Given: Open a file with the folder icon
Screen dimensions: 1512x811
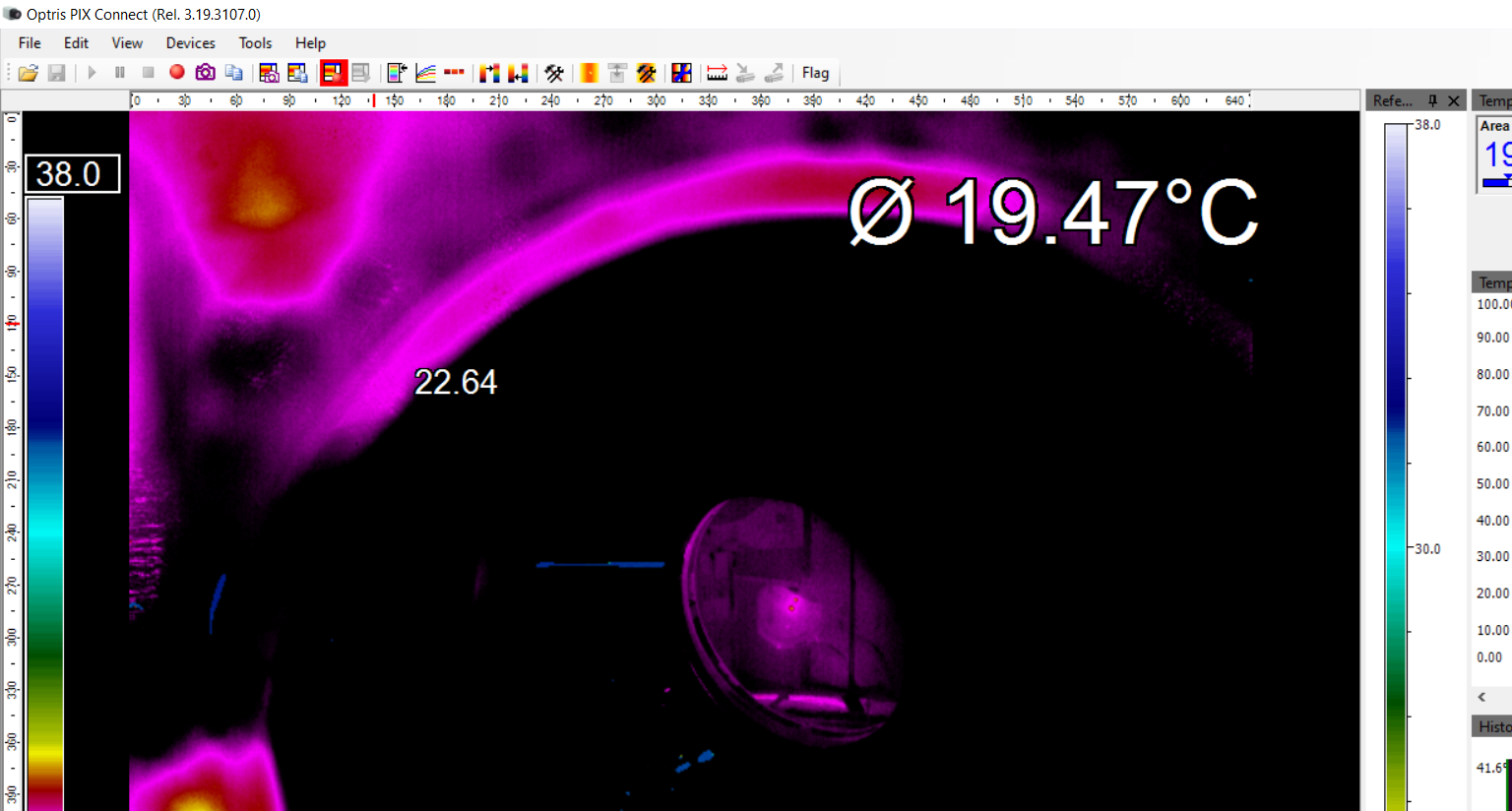Looking at the screenshot, I should point(28,73).
